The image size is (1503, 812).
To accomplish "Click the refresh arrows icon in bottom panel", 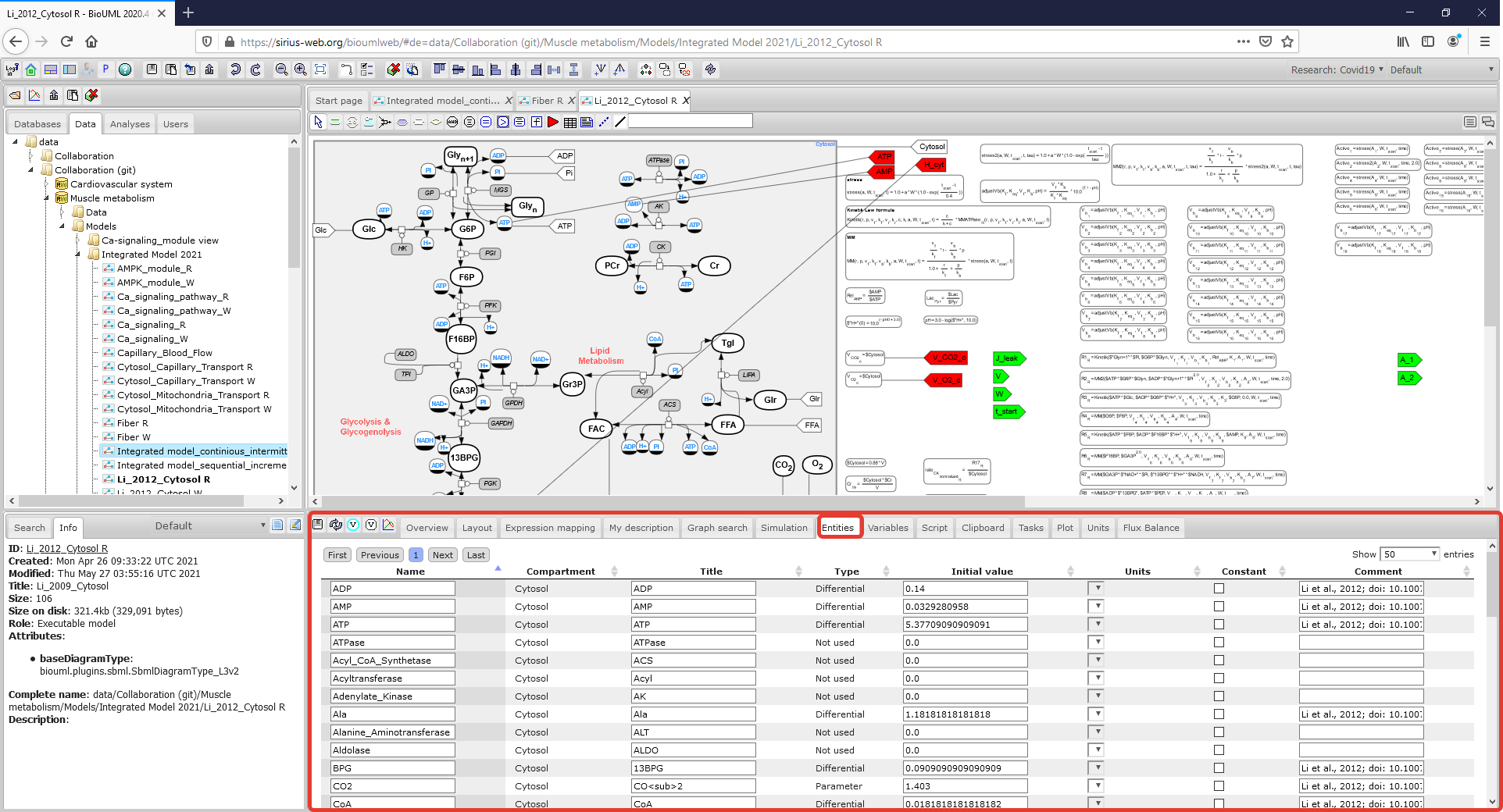I will point(336,525).
